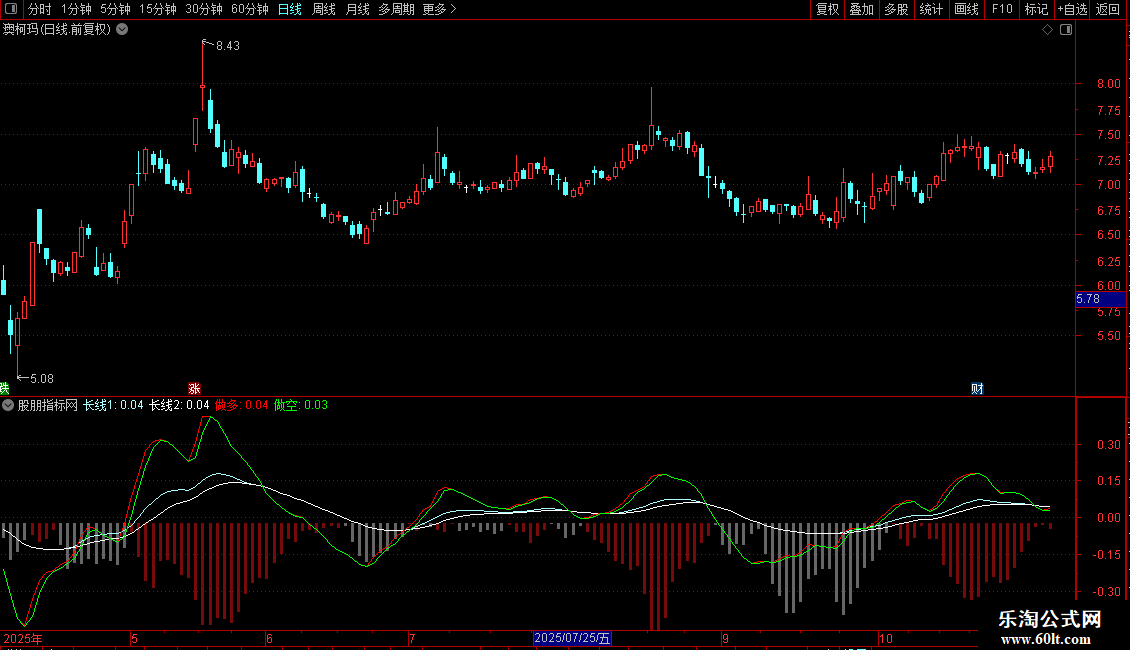Screen dimensions: 1130x650
Task: Open the 标记 marking tool
Action: pos(1036,9)
